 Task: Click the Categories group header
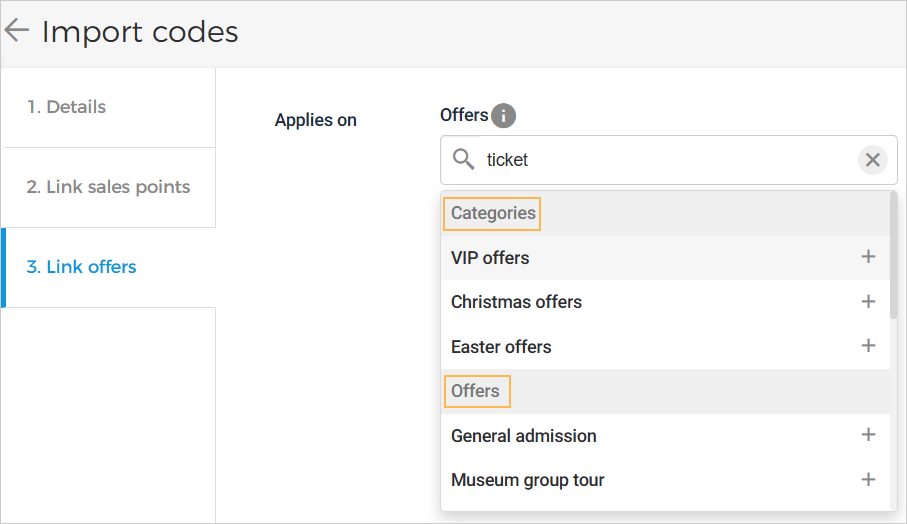493,213
